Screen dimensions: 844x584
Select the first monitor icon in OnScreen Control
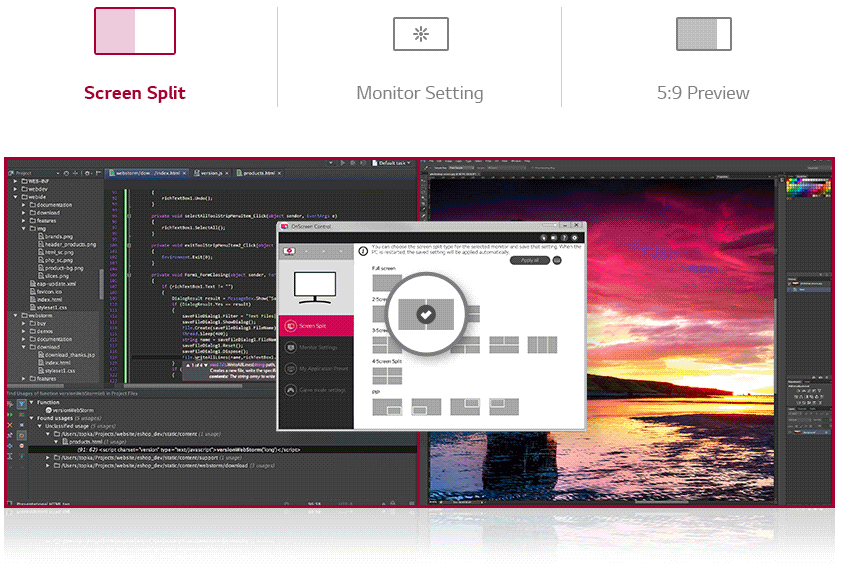[x=290, y=251]
